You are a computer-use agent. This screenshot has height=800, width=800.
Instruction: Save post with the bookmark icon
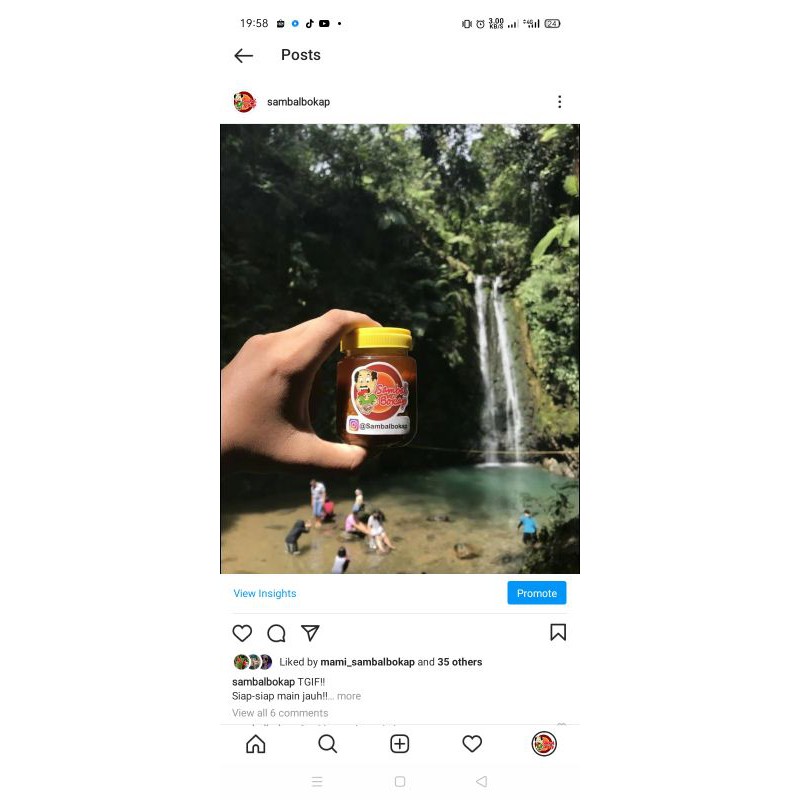[558, 632]
